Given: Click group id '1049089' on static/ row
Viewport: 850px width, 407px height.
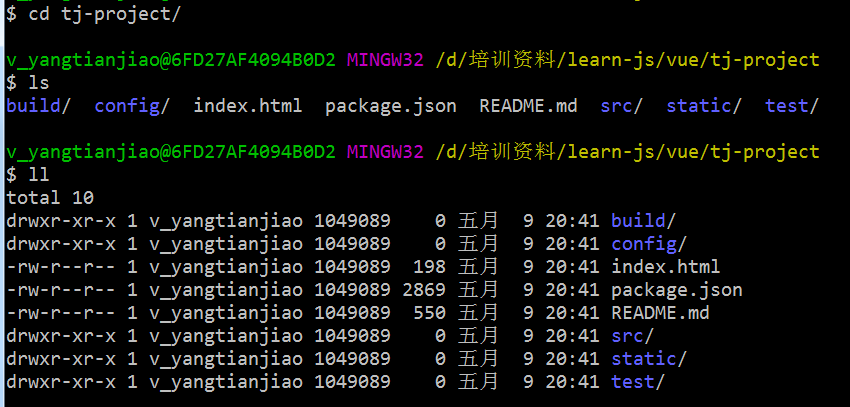Looking at the screenshot, I should (x=352, y=359).
